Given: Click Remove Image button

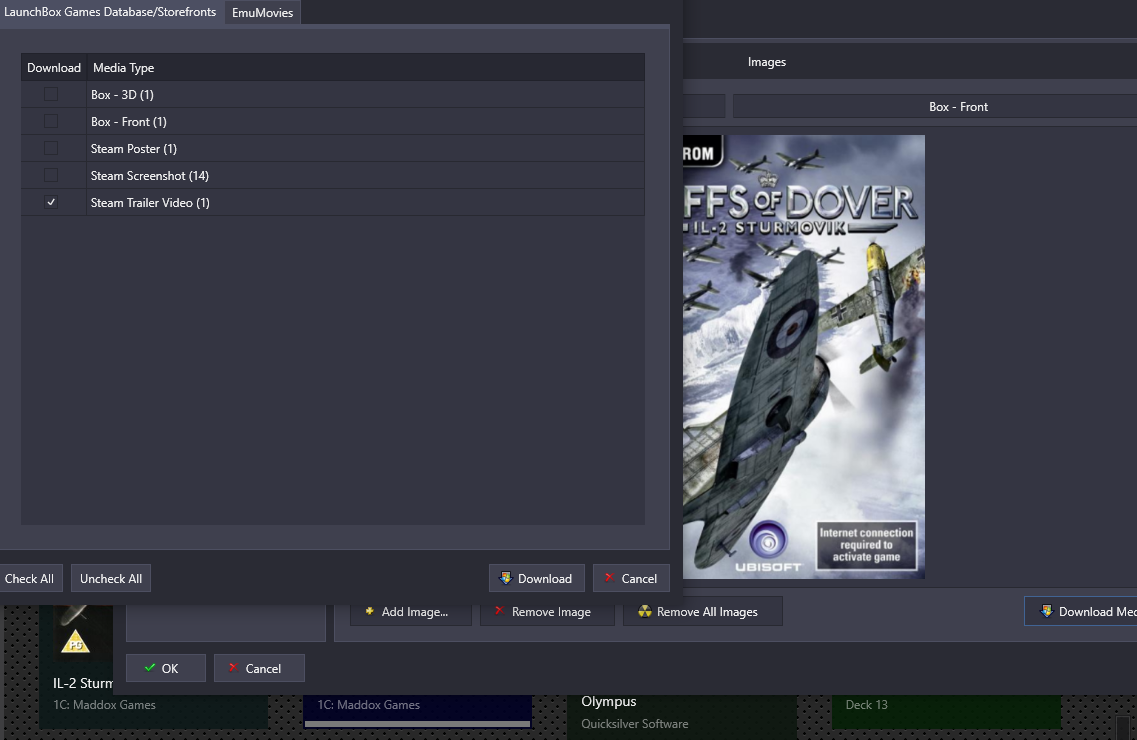Looking at the screenshot, I should click(x=547, y=612).
